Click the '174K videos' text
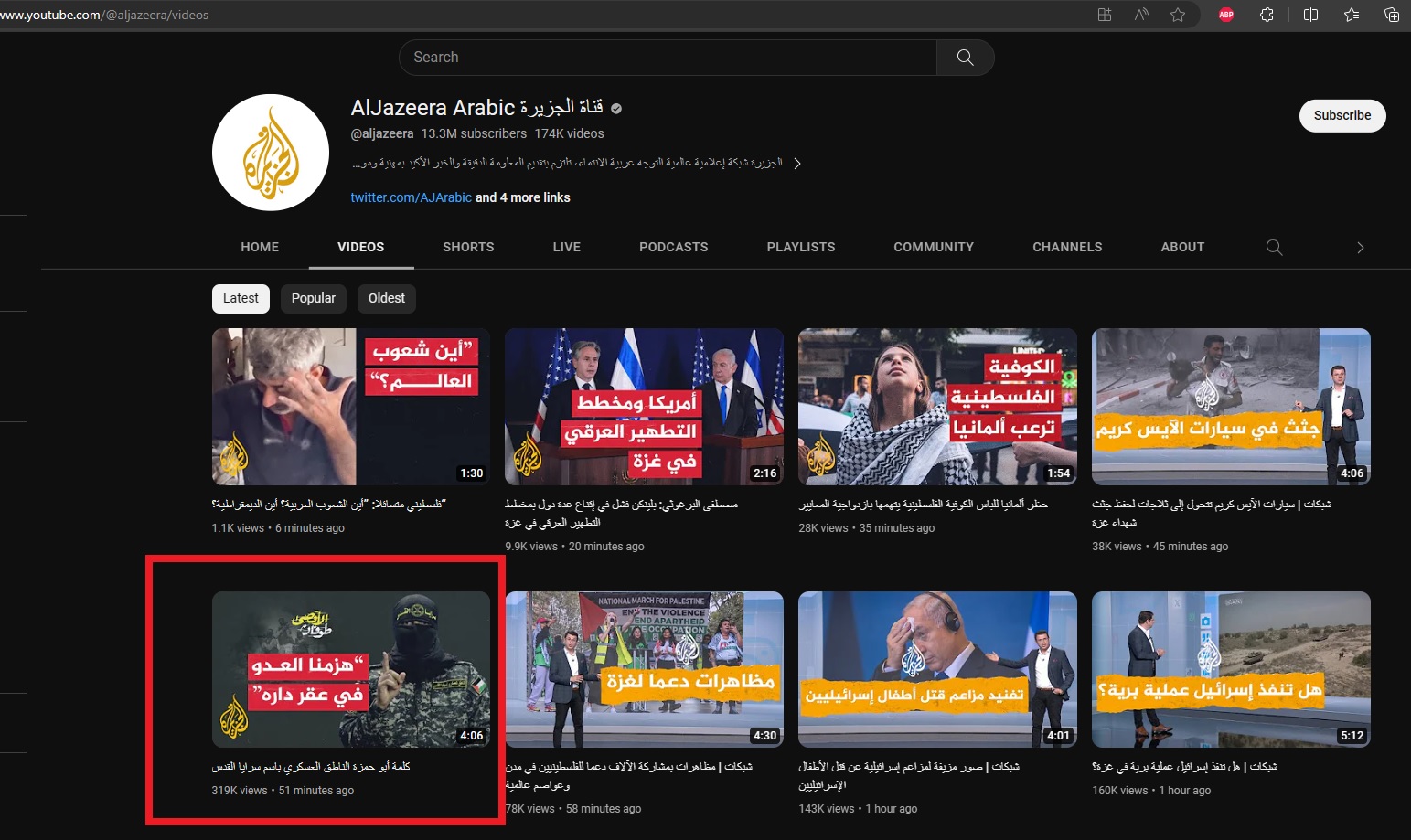 click(x=569, y=133)
